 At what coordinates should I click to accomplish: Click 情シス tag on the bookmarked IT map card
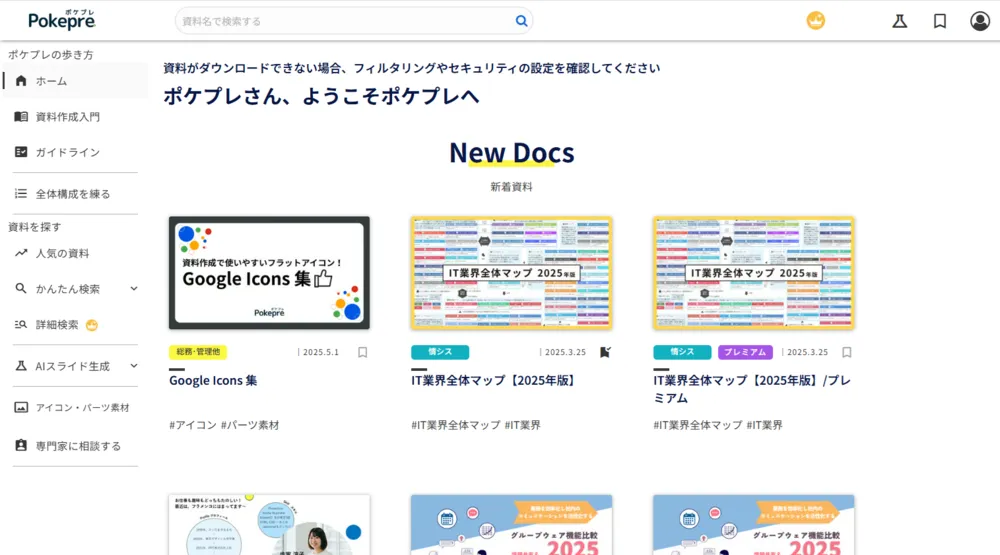tap(440, 352)
